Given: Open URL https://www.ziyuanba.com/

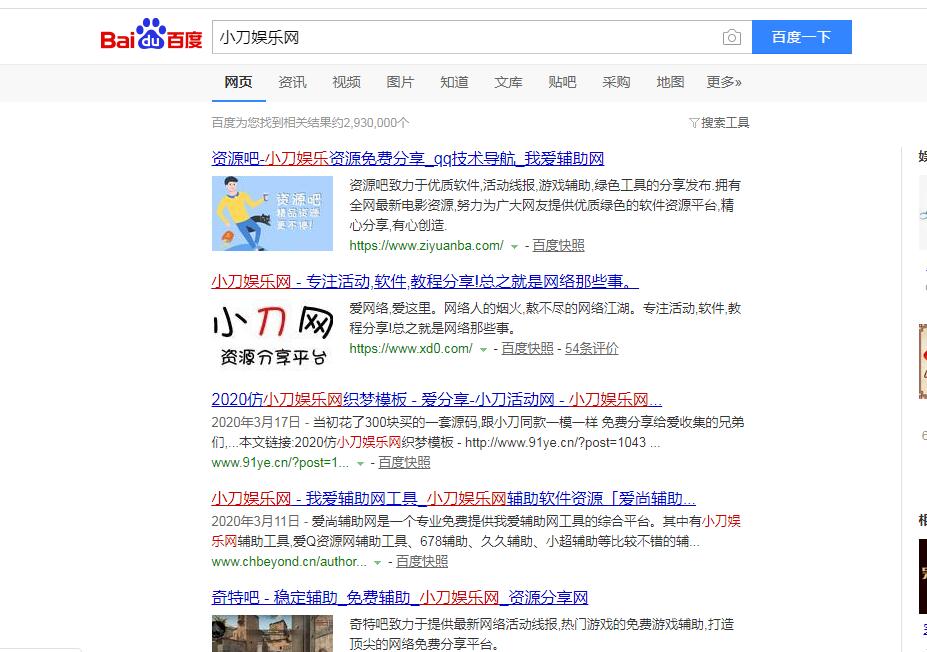Looking at the screenshot, I should [426, 245].
